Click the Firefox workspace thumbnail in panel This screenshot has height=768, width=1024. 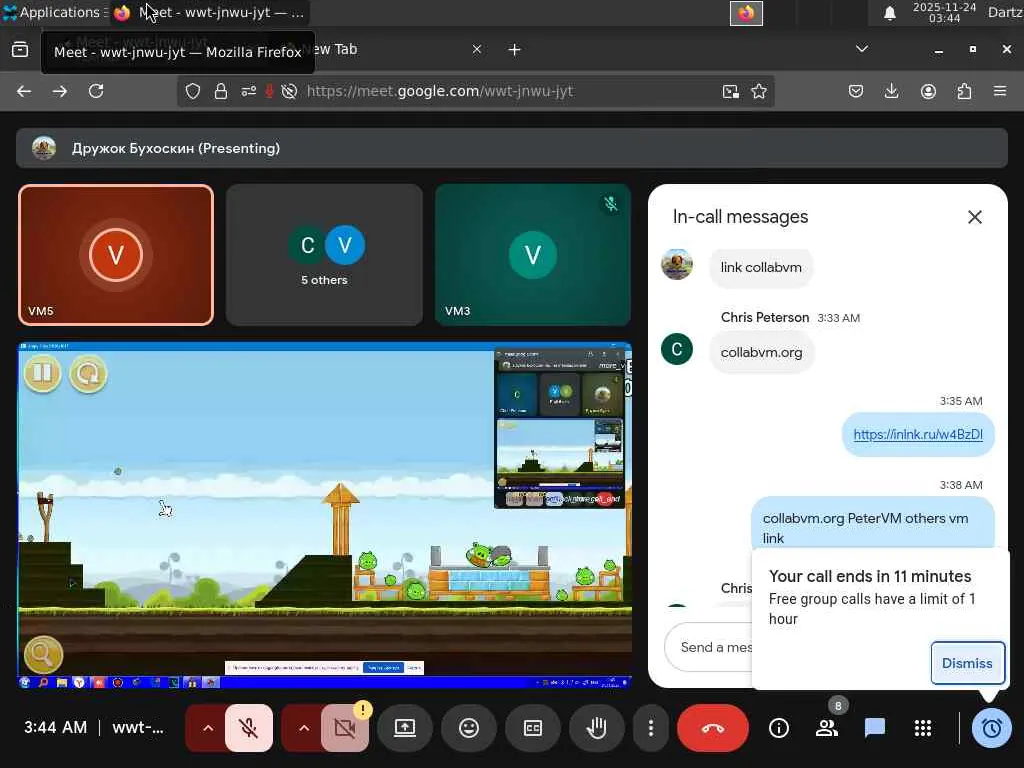746,13
